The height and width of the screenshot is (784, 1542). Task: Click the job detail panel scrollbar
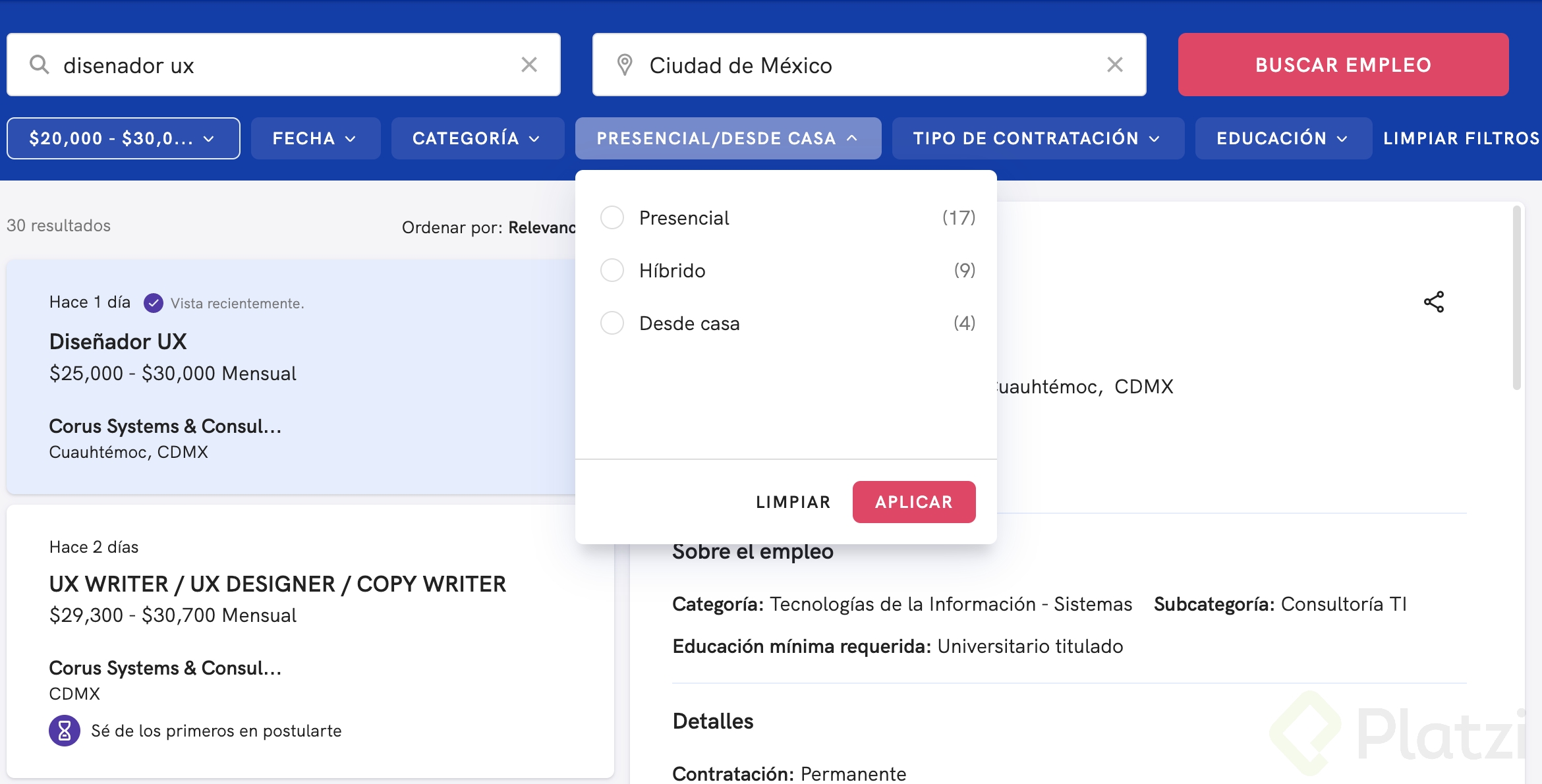(x=1516, y=298)
